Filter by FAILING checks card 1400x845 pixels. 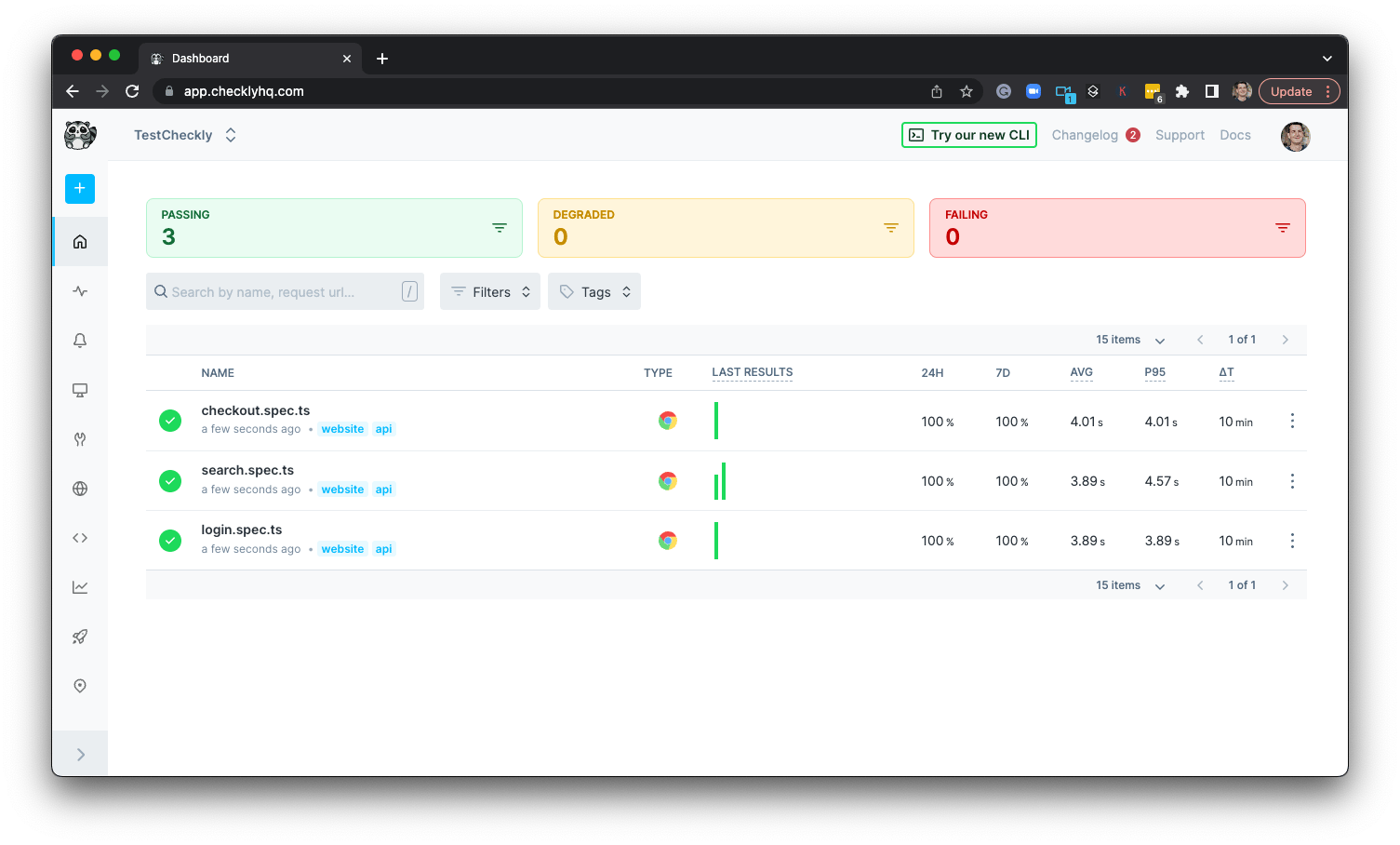[1117, 228]
